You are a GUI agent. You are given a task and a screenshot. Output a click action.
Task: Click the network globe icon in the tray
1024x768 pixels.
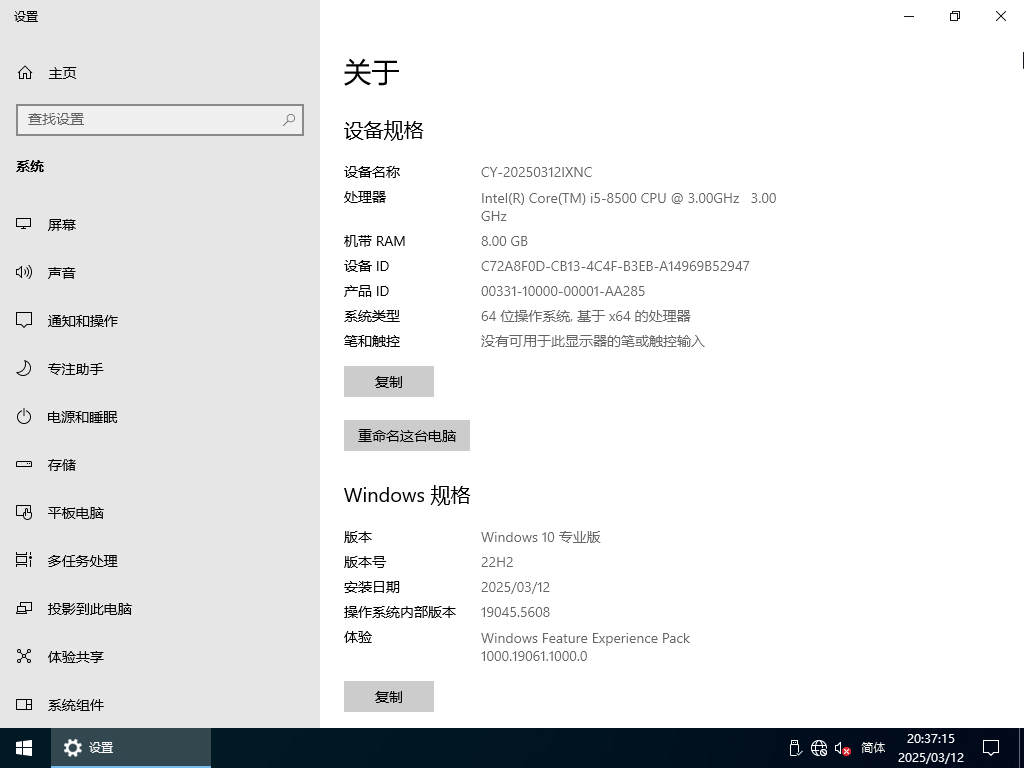click(820, 748)
